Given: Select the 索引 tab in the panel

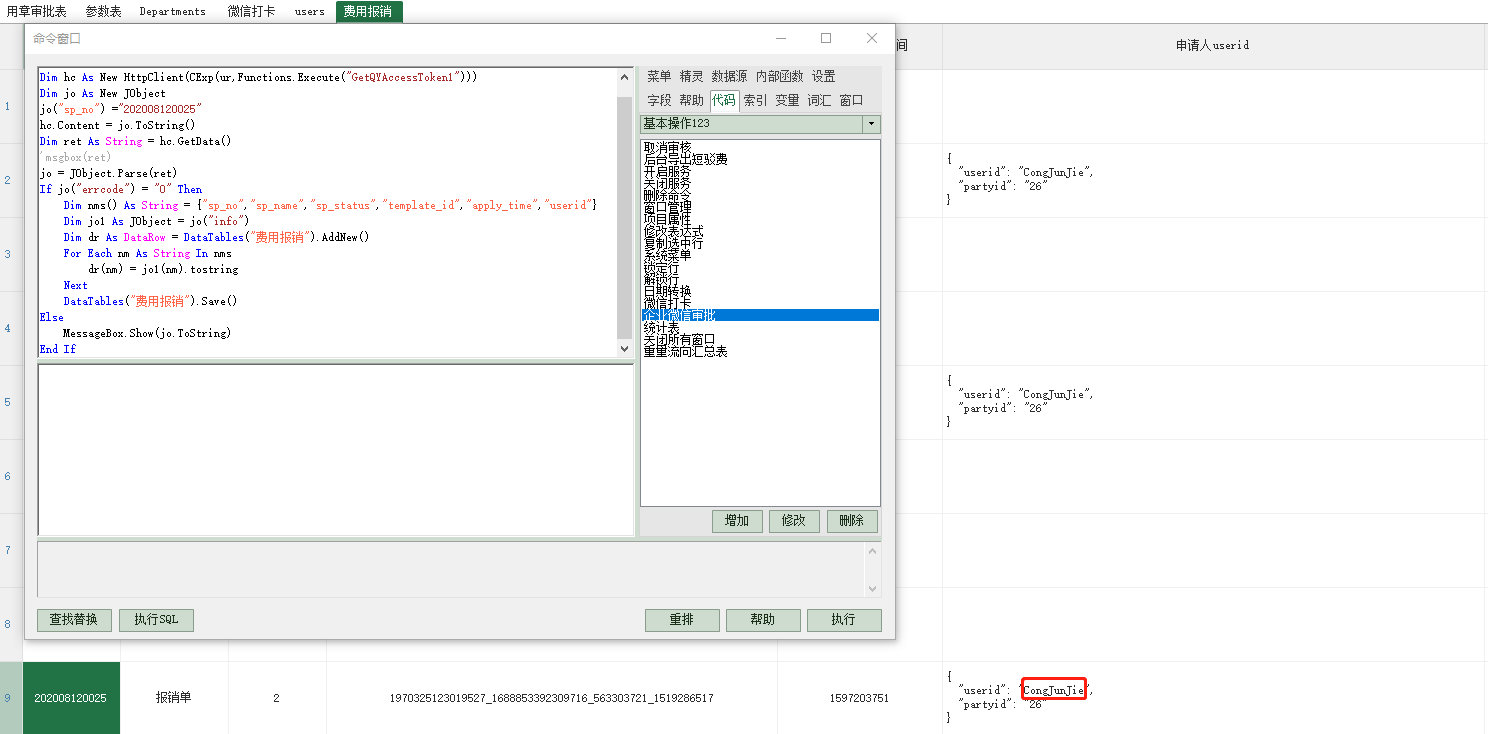Looking at the screenshot, I should [x=755, y=100].
